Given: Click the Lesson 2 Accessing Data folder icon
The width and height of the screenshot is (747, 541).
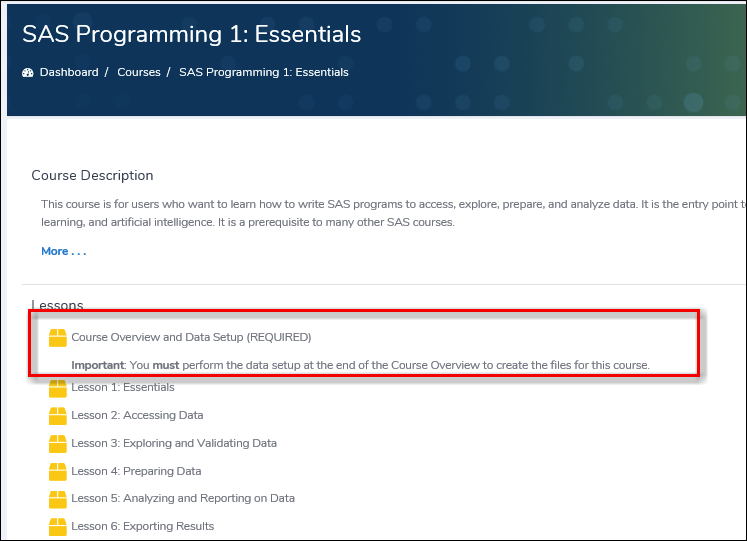Looking at the screenshot, I should coord(58,415).
